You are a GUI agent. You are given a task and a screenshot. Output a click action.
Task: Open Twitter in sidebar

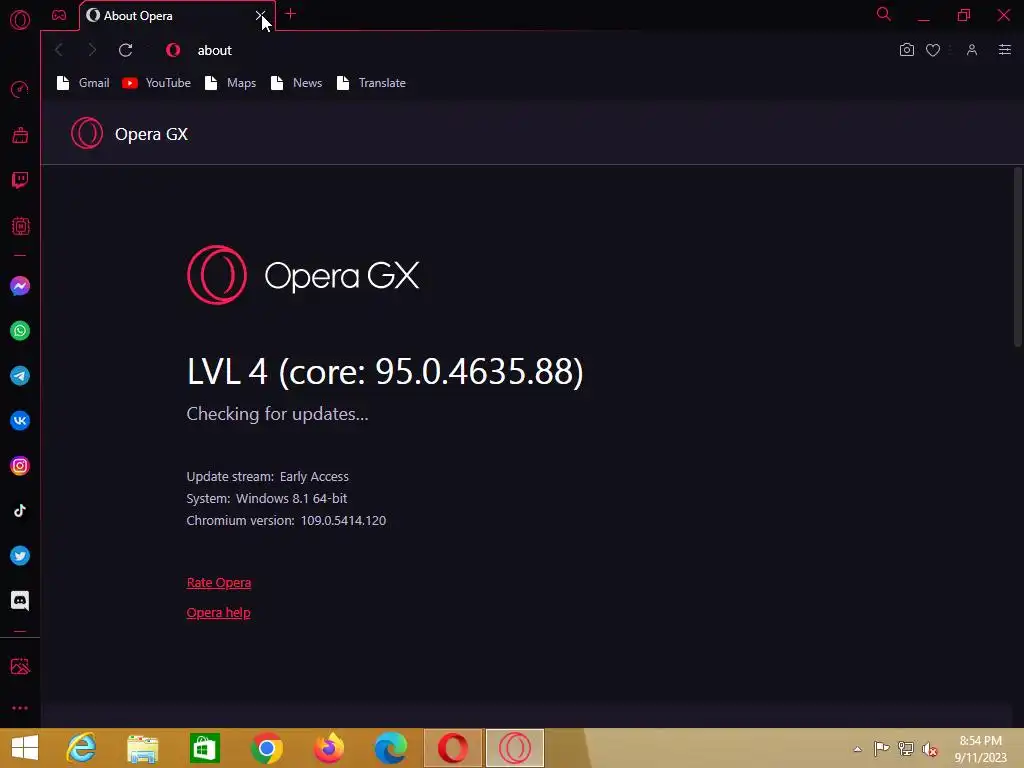click(x=20, y=556)
